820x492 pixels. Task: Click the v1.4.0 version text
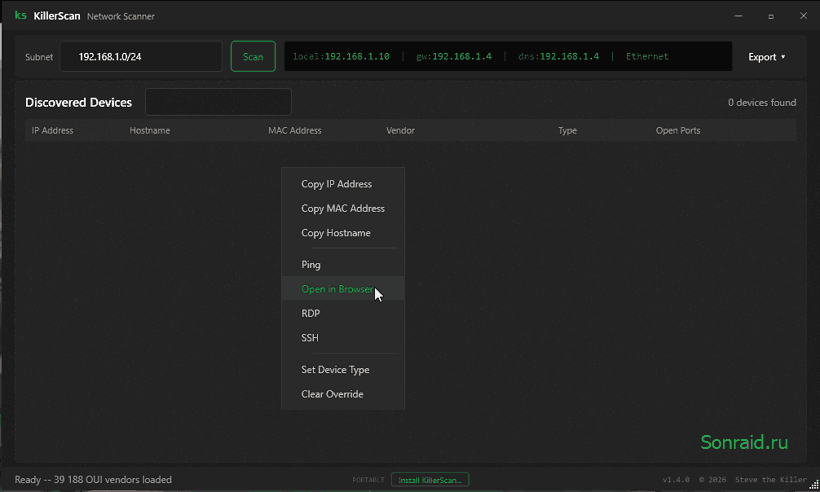(x=676, y=479)
